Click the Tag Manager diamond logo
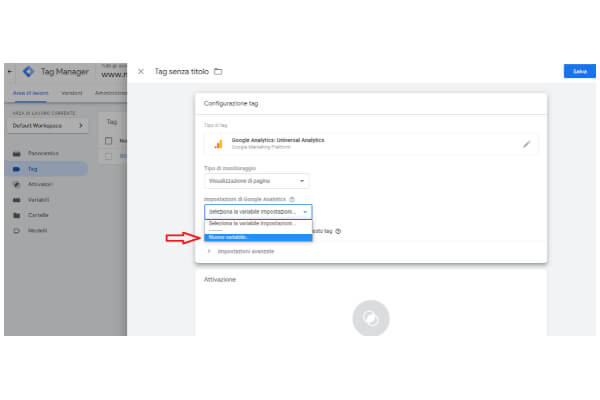Image resolution: width=600 pixels, height=400 pixels. [29, 72]
